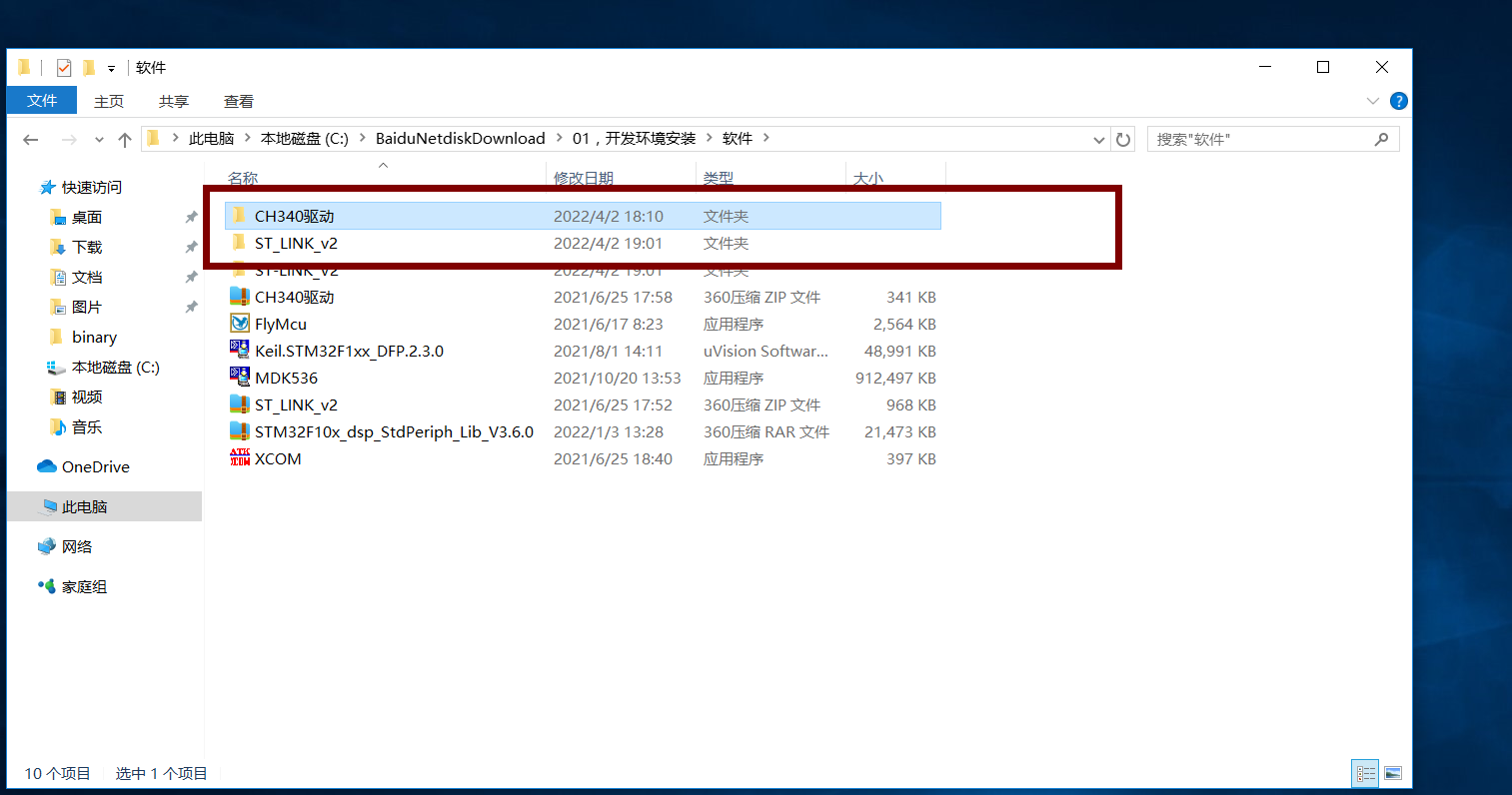
Task: Click the pin icon next to 下载
Action: point(191,247)
